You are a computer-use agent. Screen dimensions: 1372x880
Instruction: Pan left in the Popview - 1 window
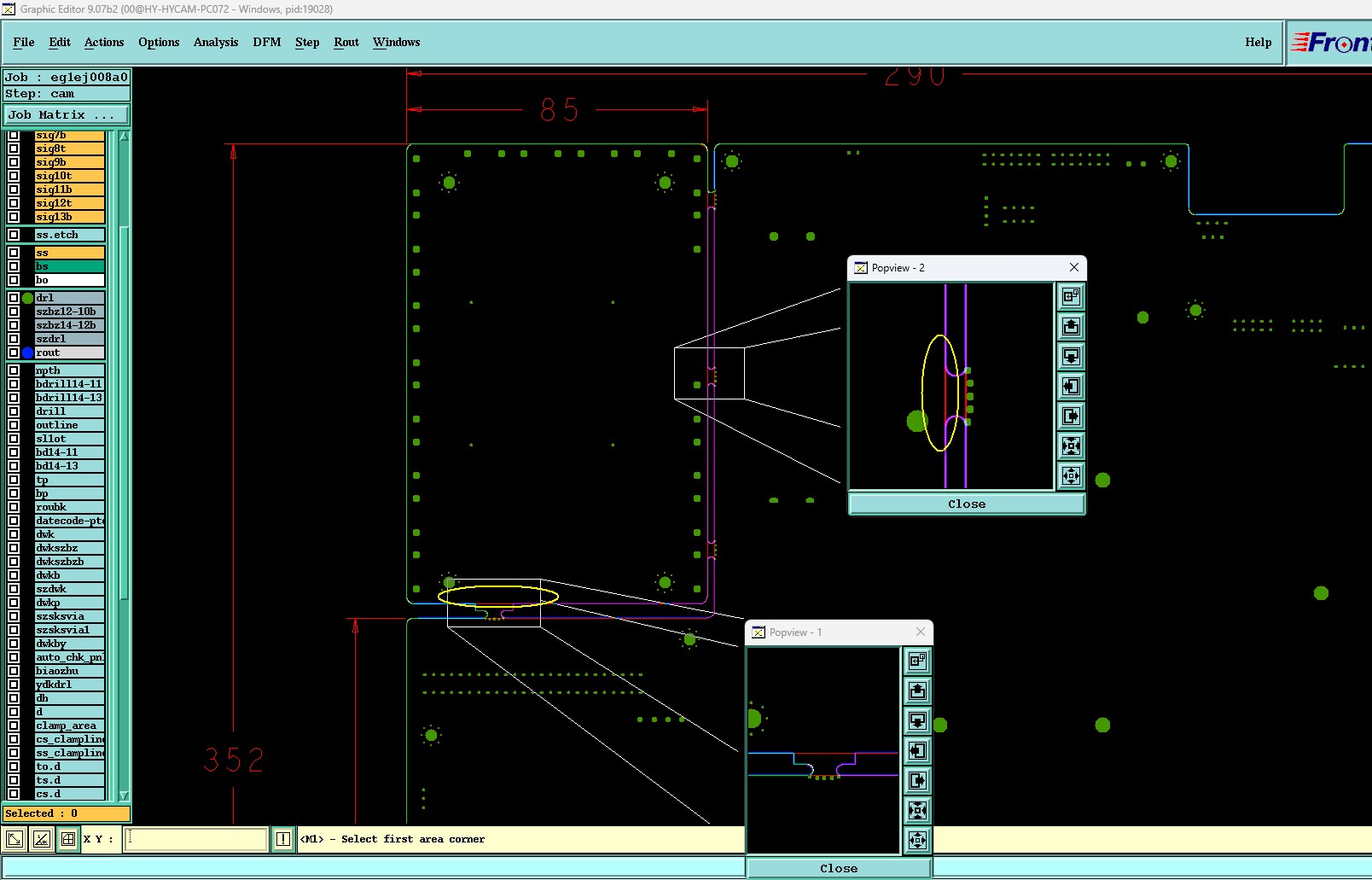point(917,750)
